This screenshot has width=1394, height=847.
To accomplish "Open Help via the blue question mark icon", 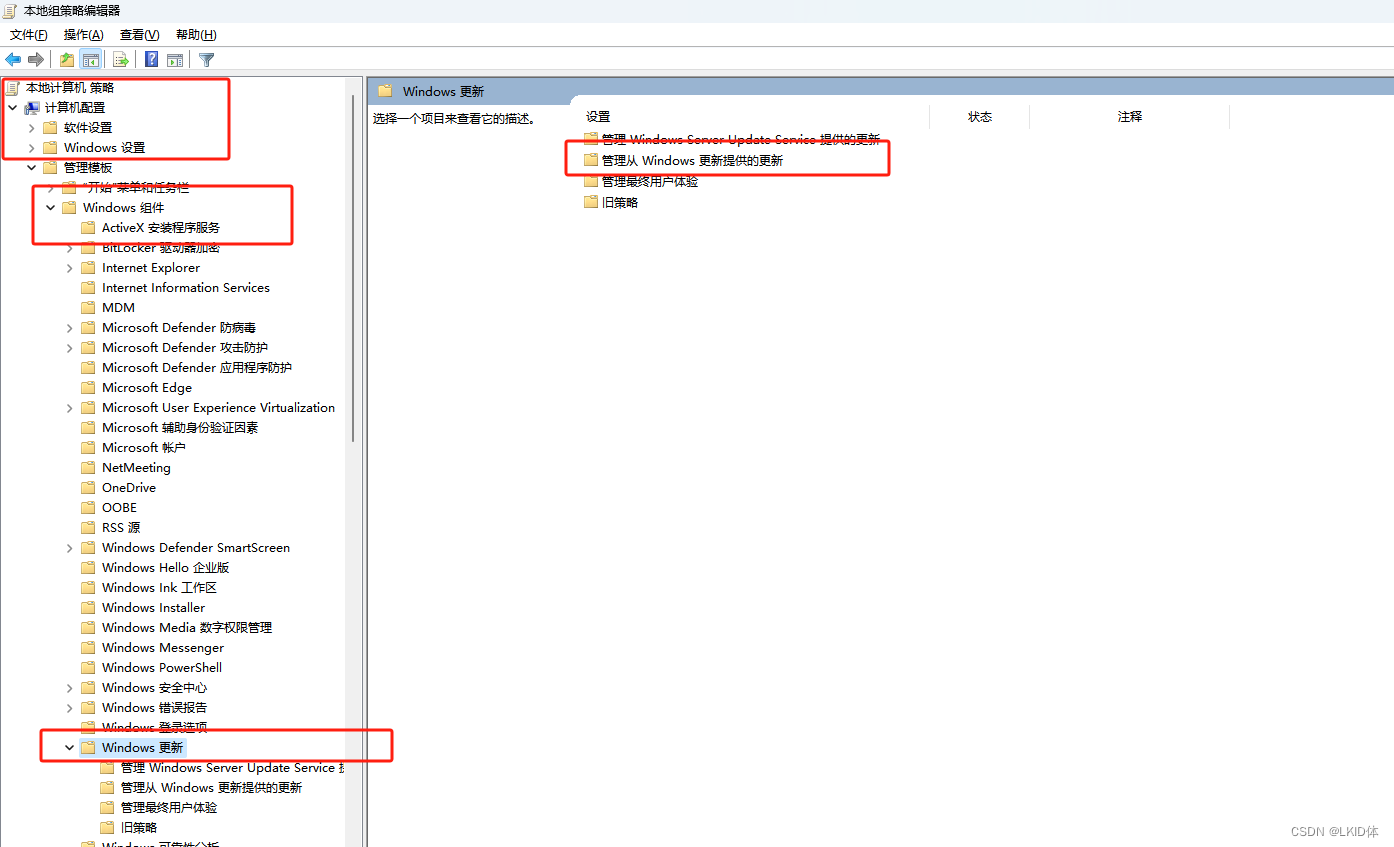I will (152, 60).
